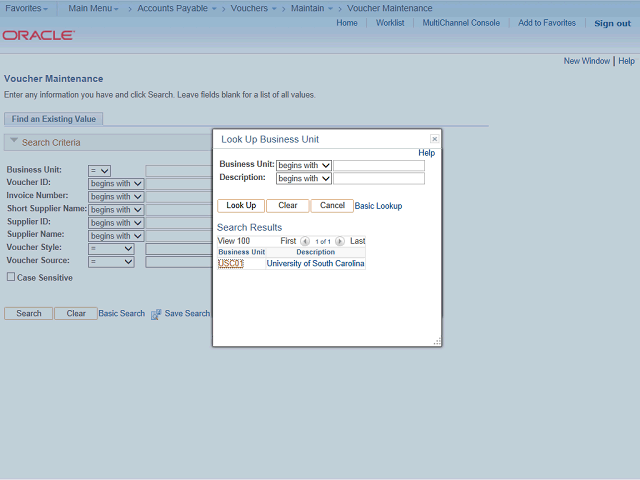
Task: Go to Home link
Action: coord(347,23)
